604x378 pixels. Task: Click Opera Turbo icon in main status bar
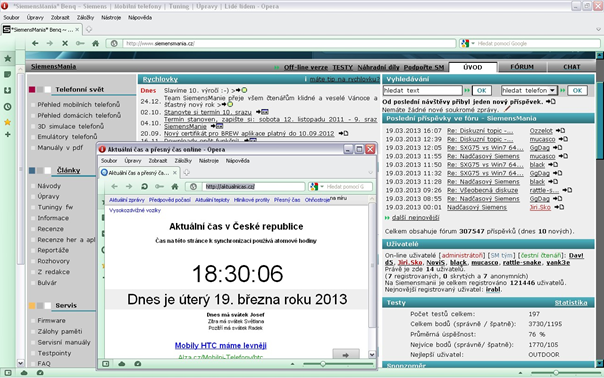click(x=40, y=373)
